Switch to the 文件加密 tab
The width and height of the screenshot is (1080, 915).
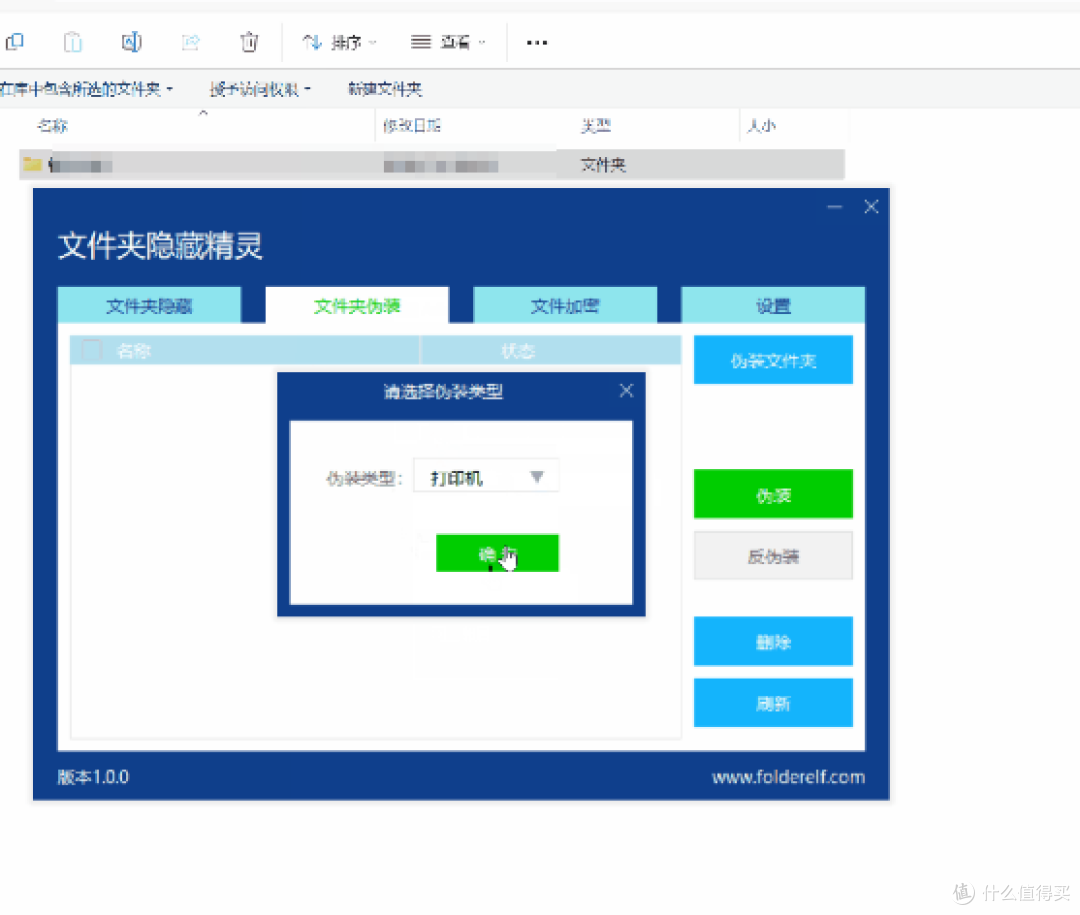(x=565, y=305)
